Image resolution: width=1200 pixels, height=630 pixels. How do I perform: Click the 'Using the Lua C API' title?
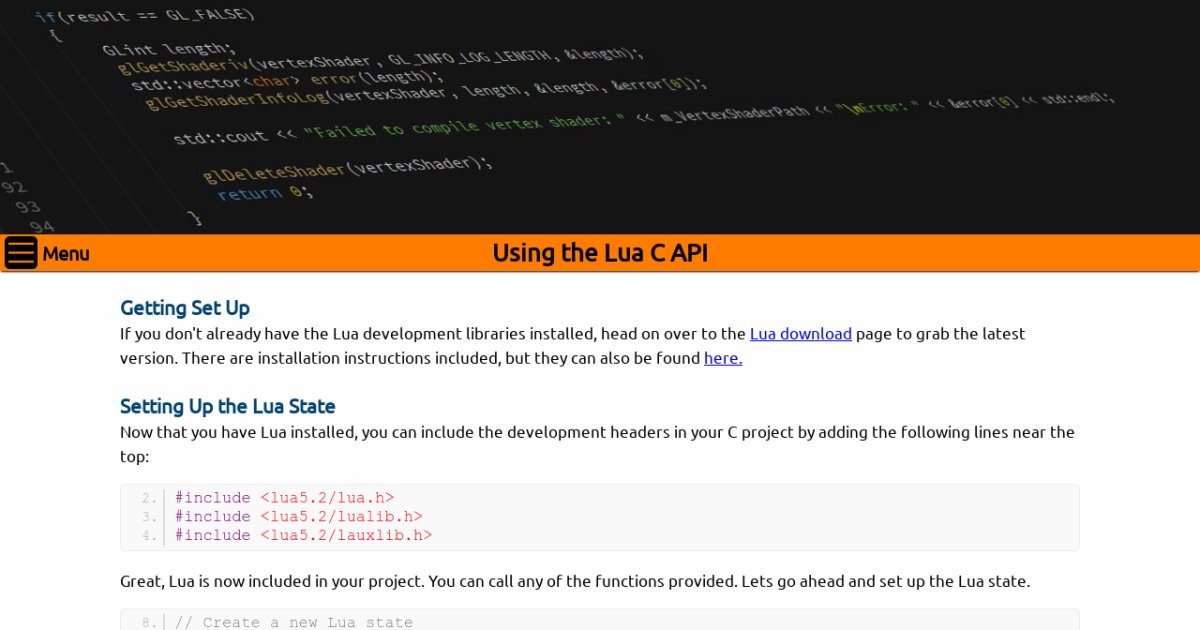[x=600, y=253]
